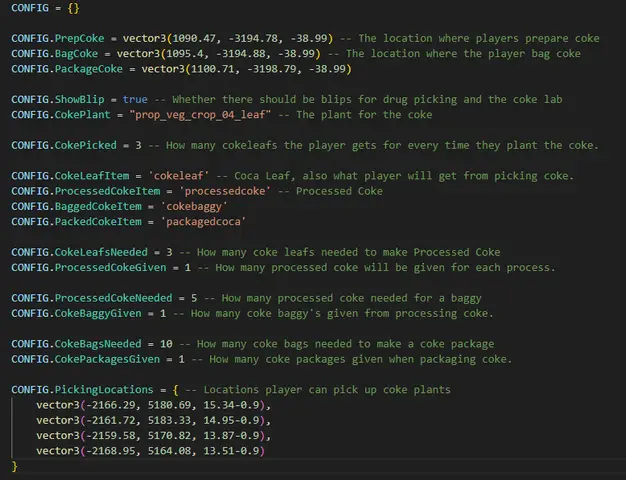The width and height of the screenshot is (626, 480).
Task: Click the opening brace of PickingLocations table
Action: point(176,389)
